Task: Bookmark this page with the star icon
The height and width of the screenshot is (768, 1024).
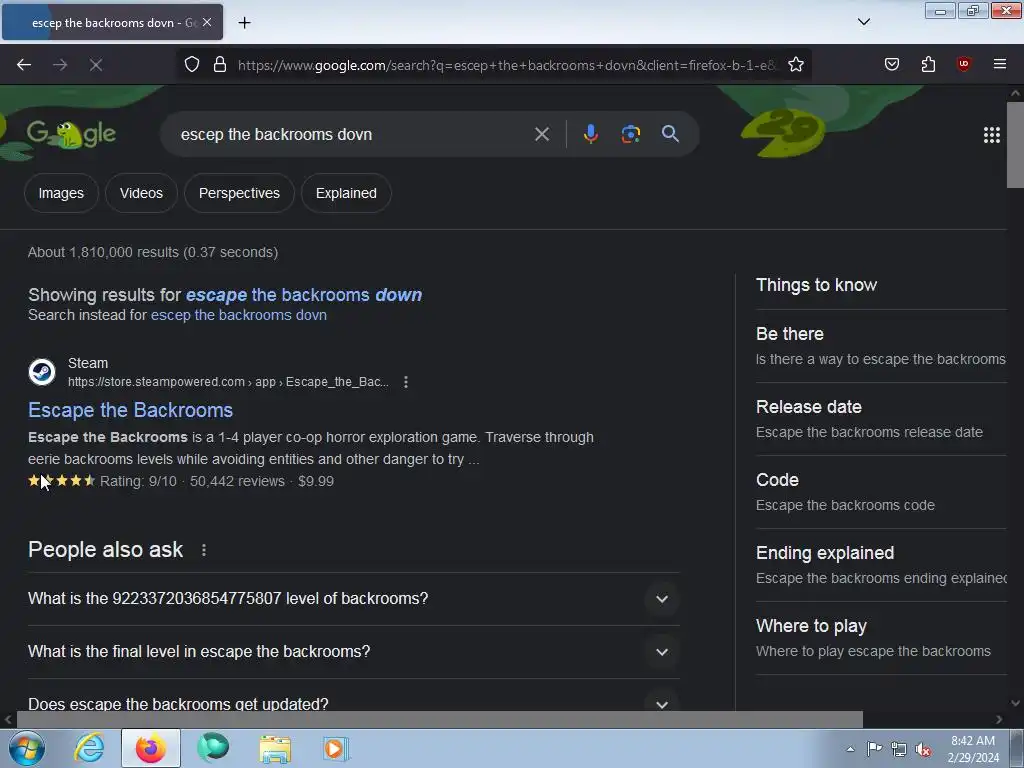Action: pyautogui.click(x=795, y=65)
